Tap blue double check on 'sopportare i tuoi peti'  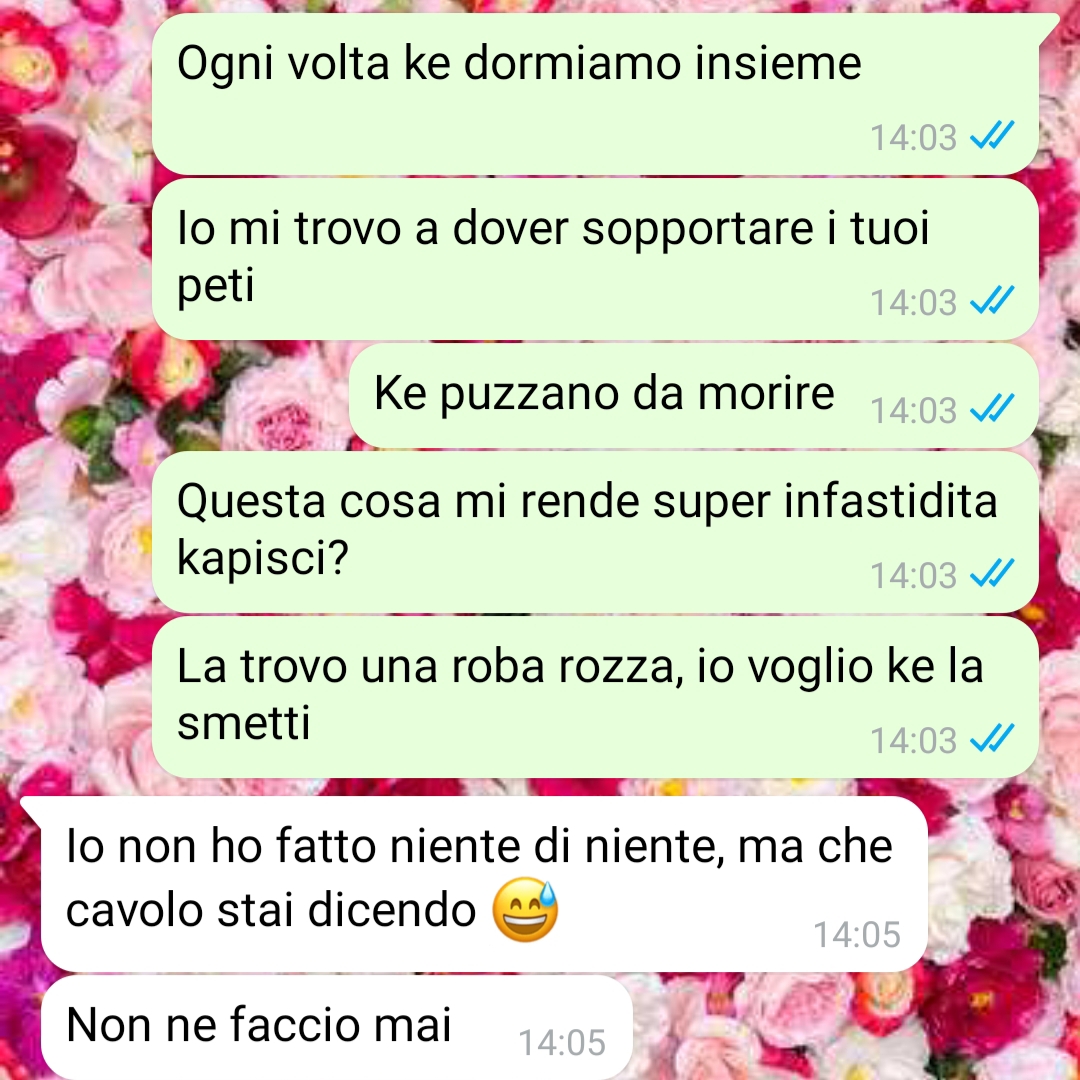tap(992, 301)
